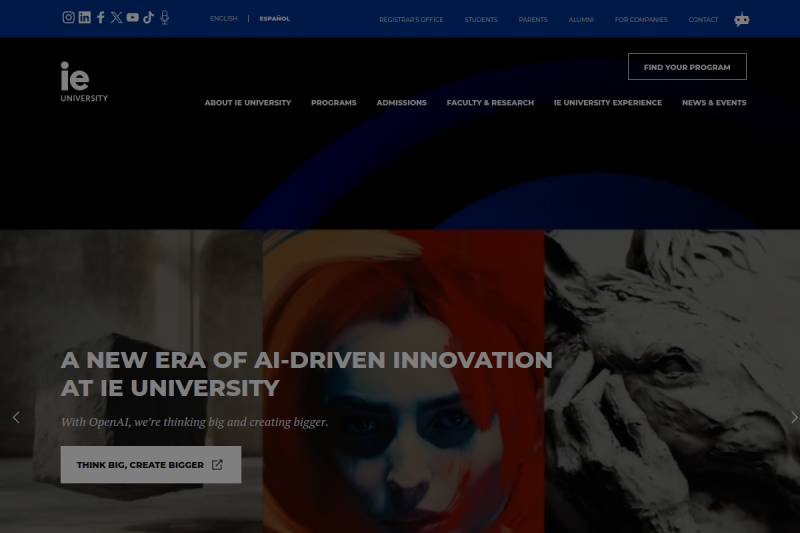
Task: Open the Alumni link
Action: point(581,19)
